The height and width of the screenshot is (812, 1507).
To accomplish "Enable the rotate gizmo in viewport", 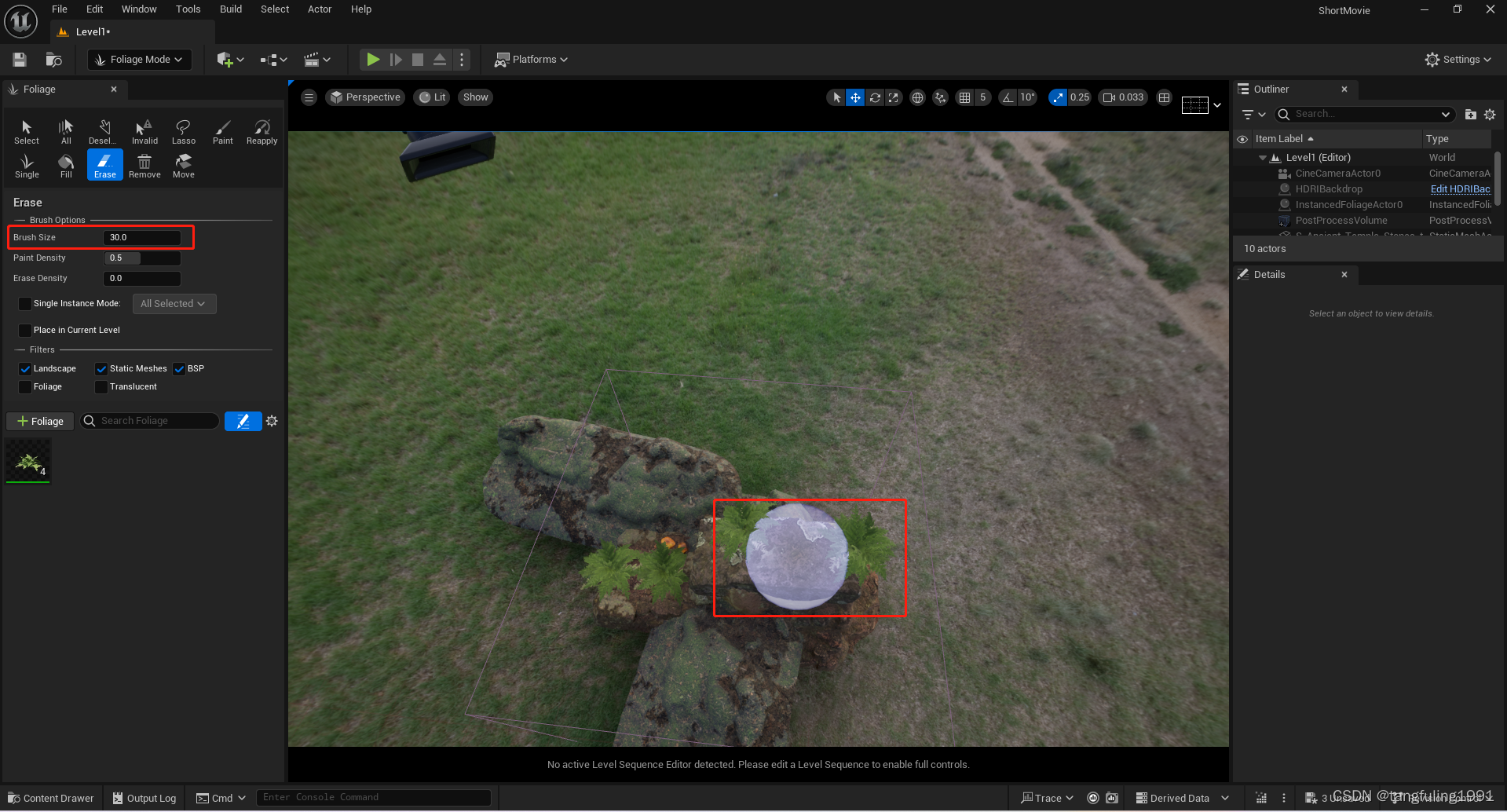I will pos(874,97).
